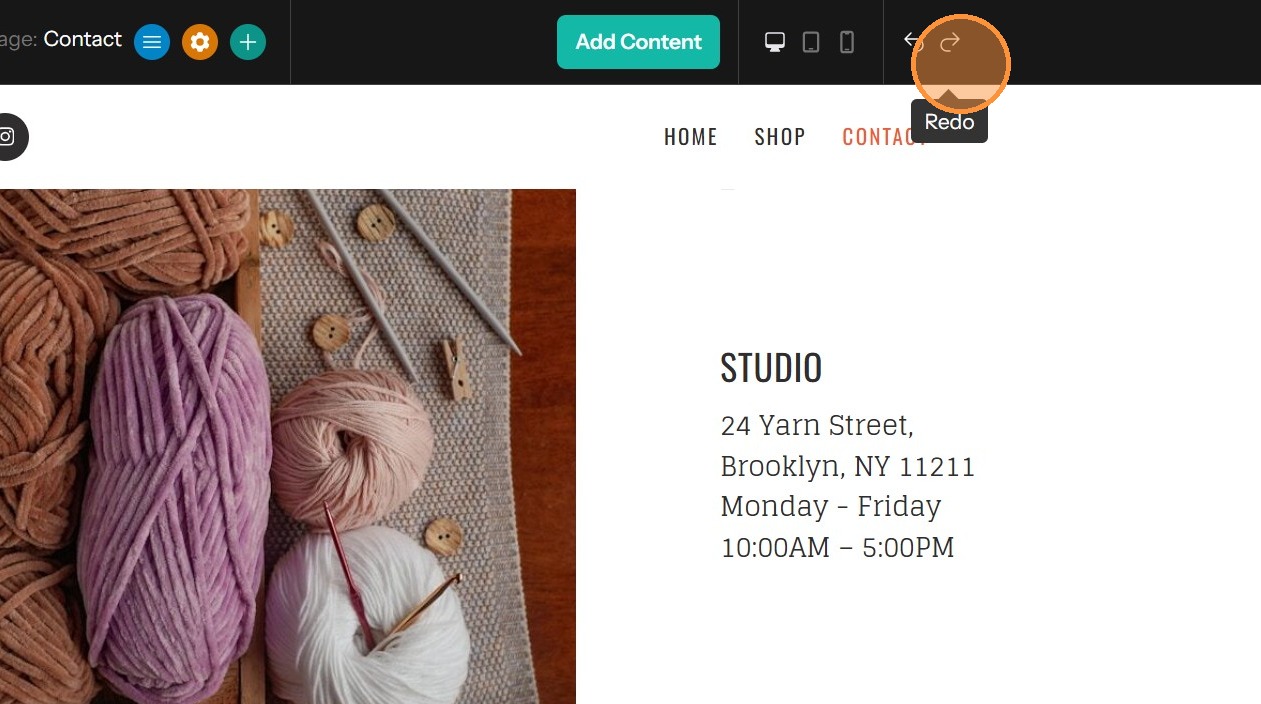
Task: Open the SHOP nav item
Action: (780, 137)
